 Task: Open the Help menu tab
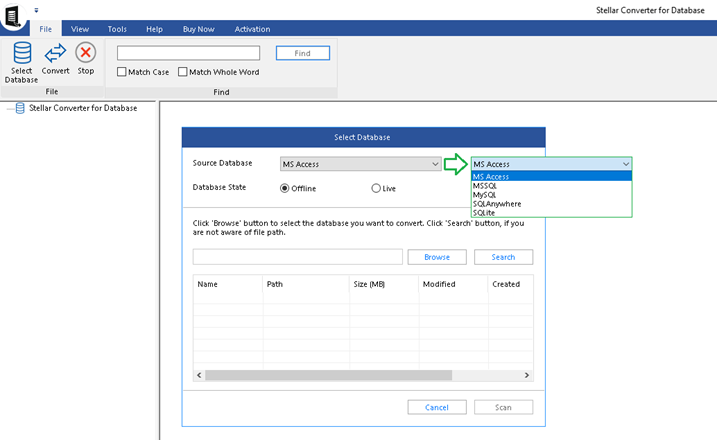click(x=155, y=29)
